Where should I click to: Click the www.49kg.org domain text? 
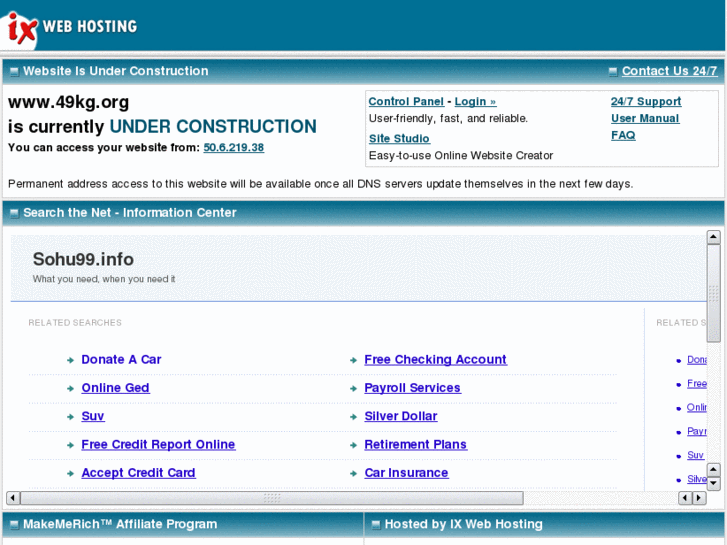[69, 102]
